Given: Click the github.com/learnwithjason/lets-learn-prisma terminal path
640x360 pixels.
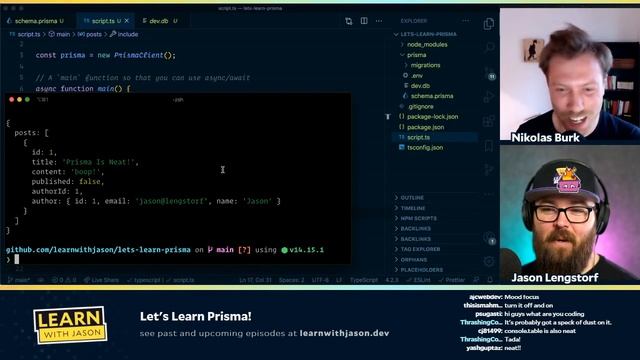Looking at the screenshot, I should [x=98, y=250].
